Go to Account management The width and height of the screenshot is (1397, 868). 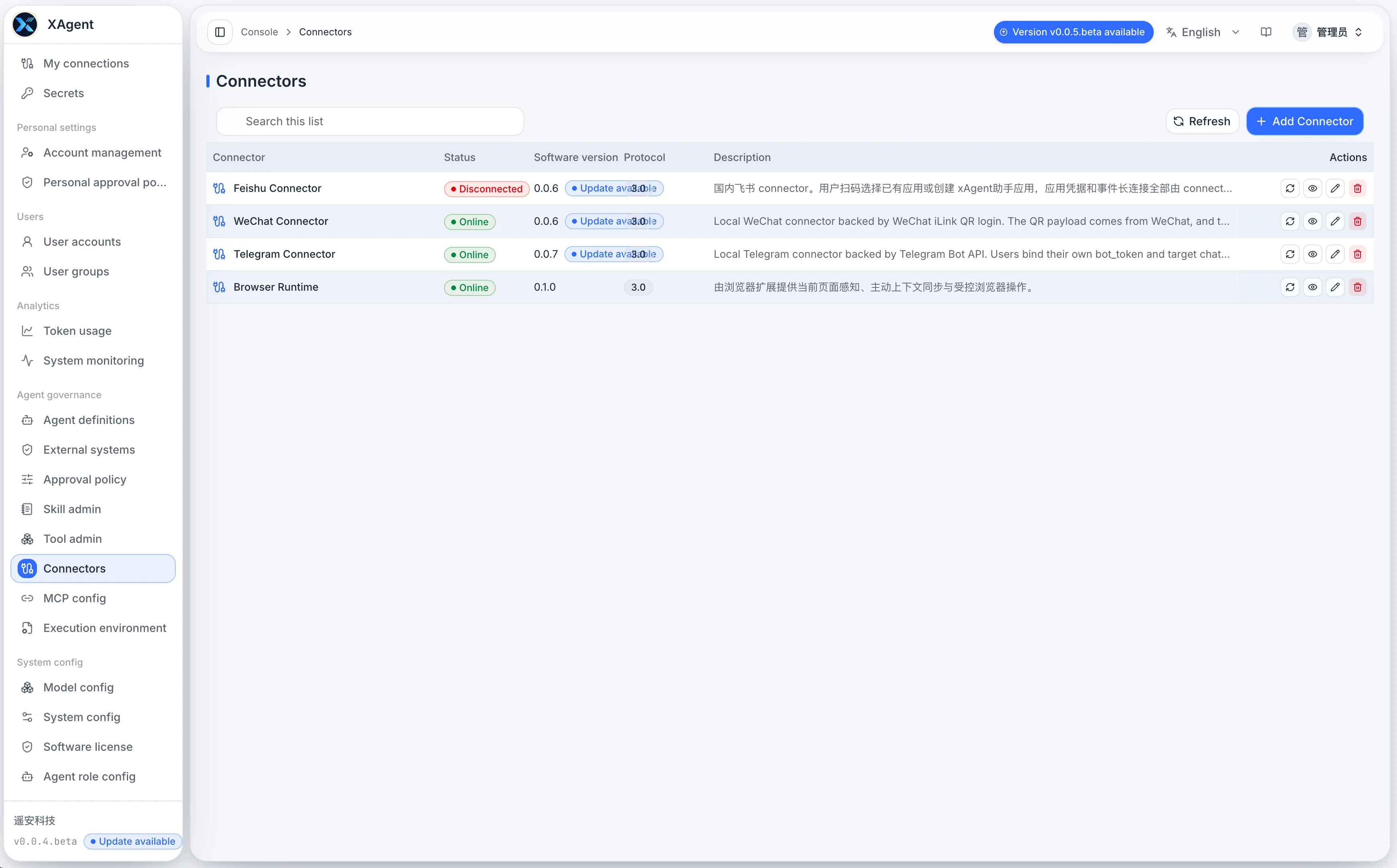click(93, 153)
